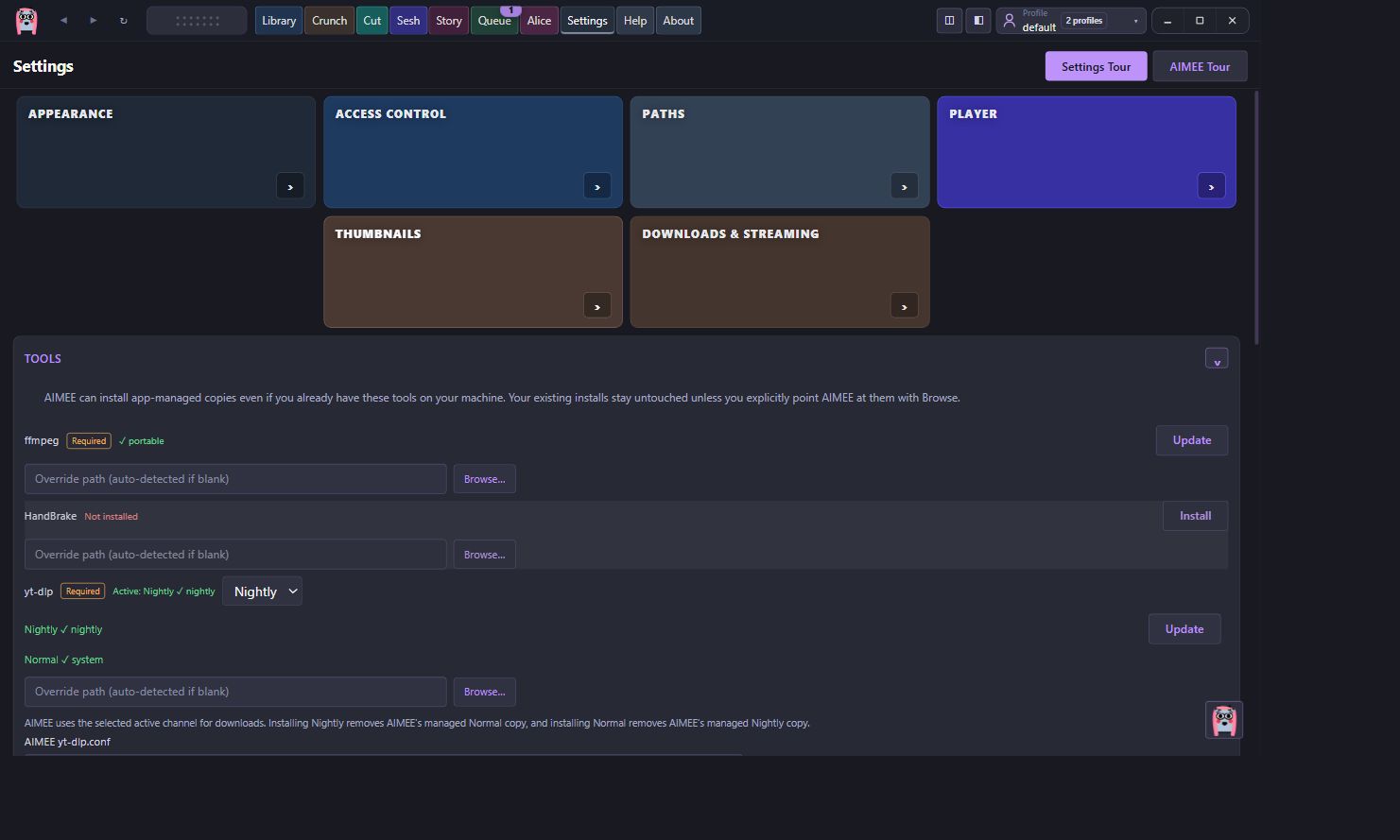Image resolution: width=1400 pixels, height=840 pixels.
Task: Click the 'Active: Nightly ✓ nightly' status
Action: pos(164,591)
